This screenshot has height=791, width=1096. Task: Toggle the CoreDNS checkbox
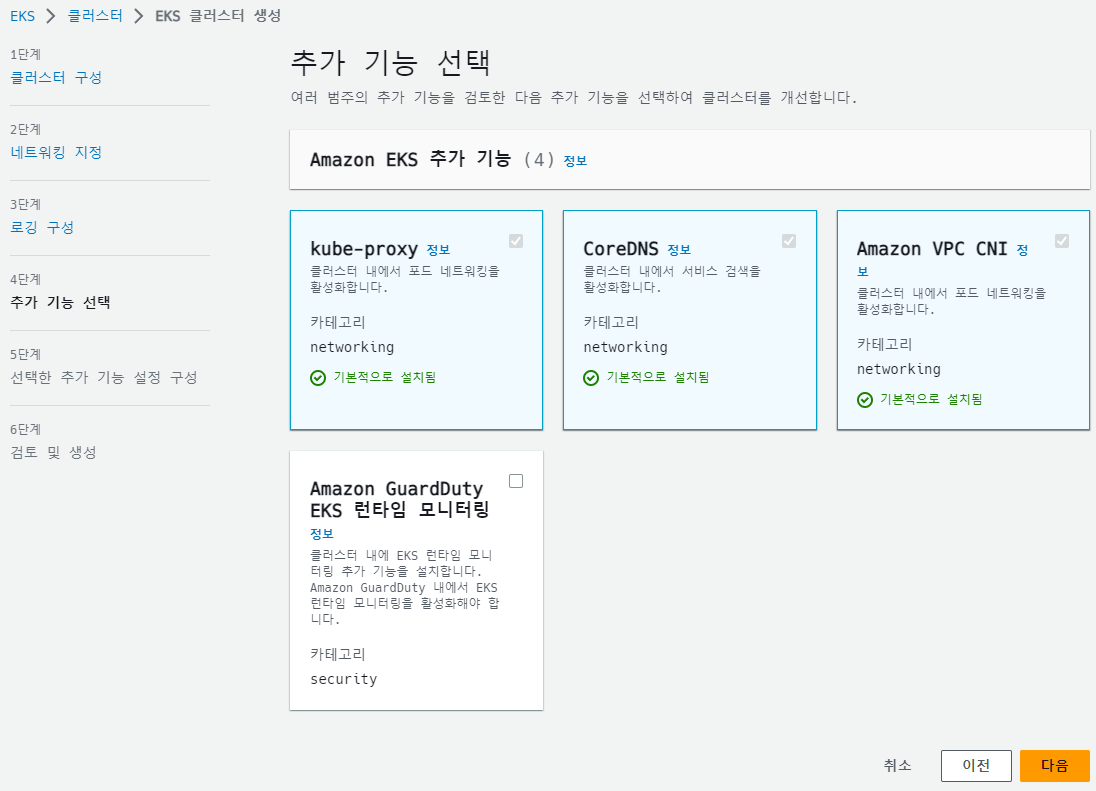pyautogui.click(x=789, y=241)
